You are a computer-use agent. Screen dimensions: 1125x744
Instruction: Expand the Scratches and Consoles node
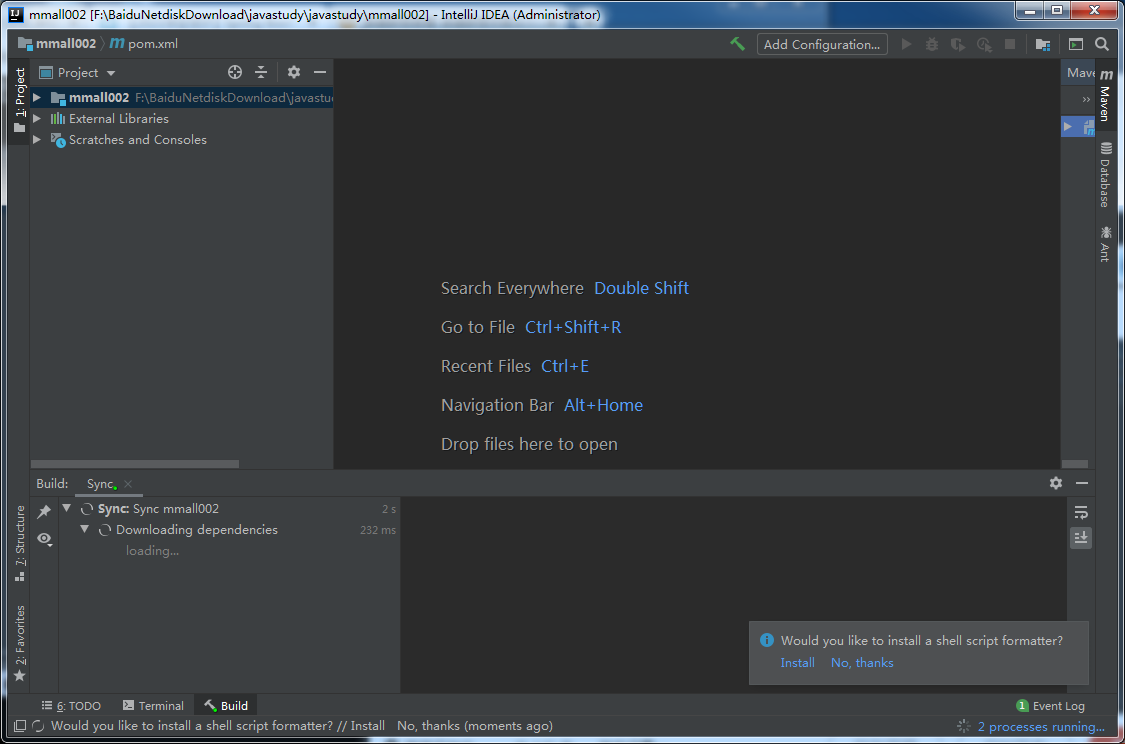pyautogui.click(x=37, y=139)
